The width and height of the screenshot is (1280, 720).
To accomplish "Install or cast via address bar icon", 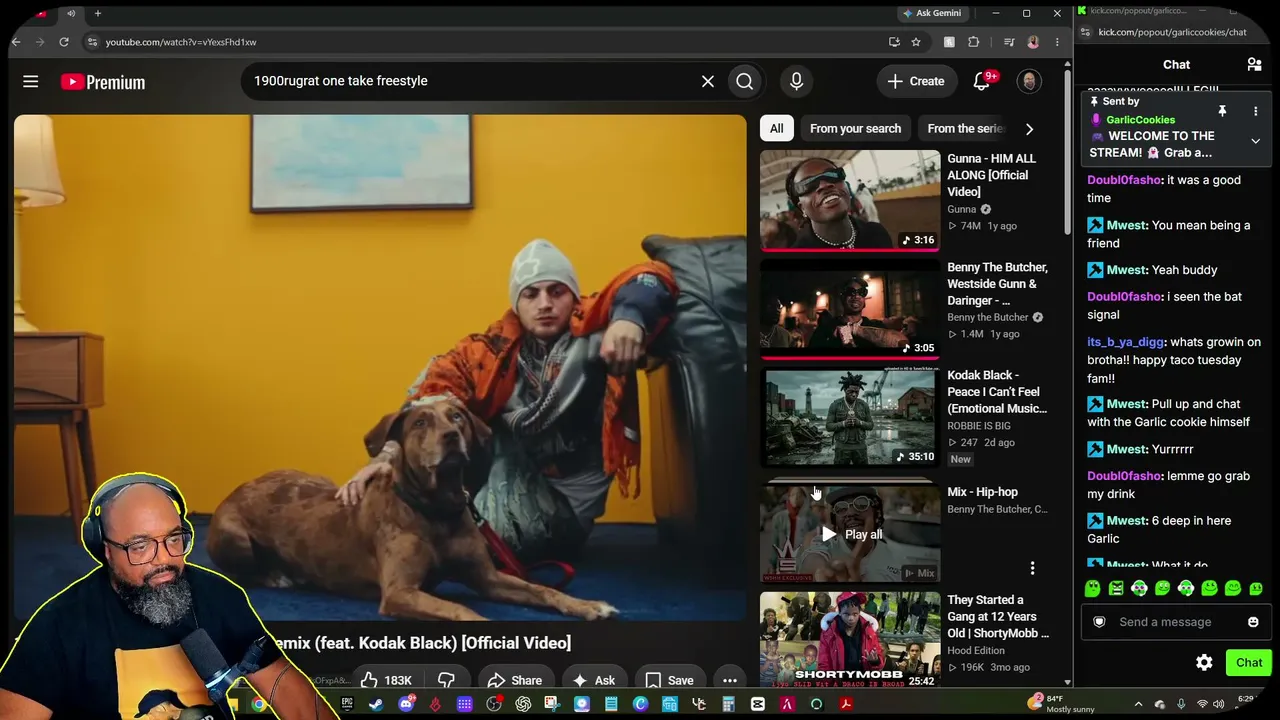I will tap(894, 42).
